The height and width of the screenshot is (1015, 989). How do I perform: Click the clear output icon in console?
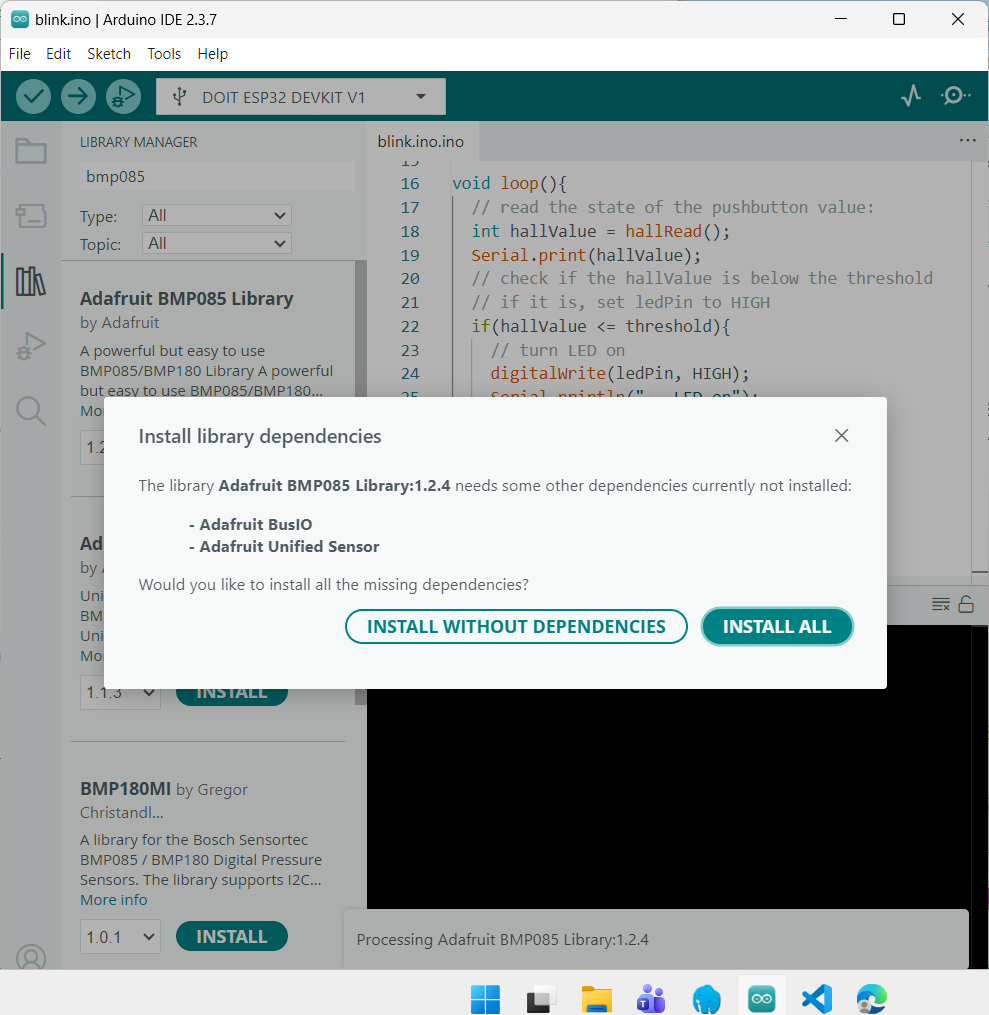tap(940, 605)
